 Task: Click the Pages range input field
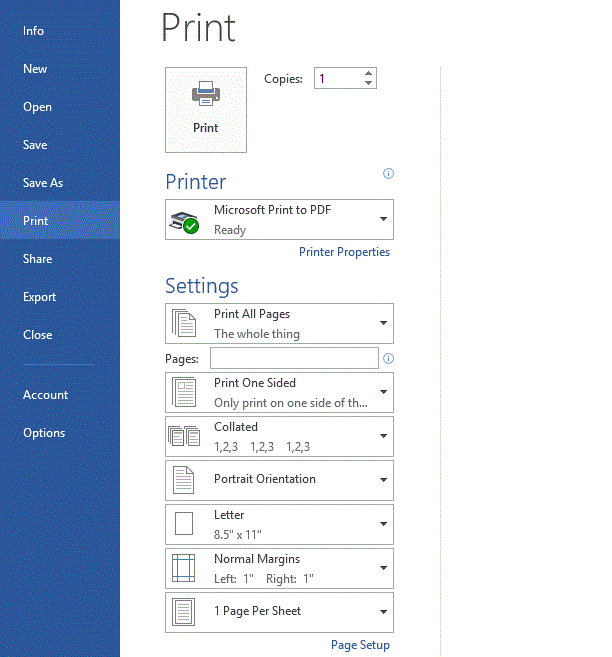point(294,358)
